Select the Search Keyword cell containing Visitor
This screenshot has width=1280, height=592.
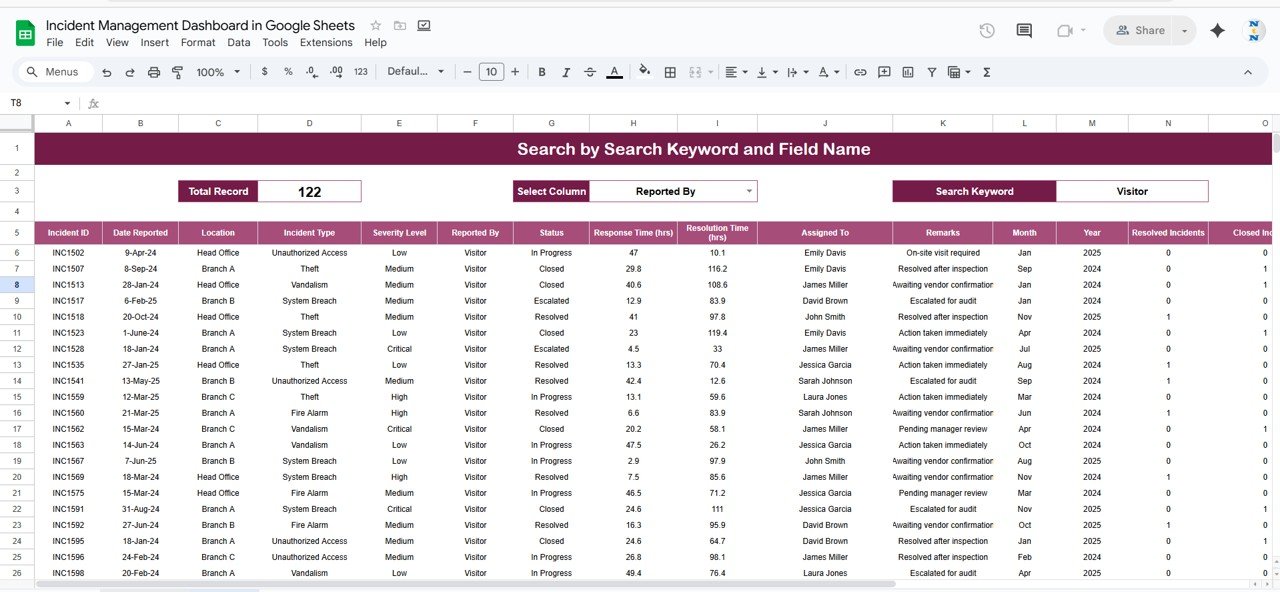tap(1131, 190)
